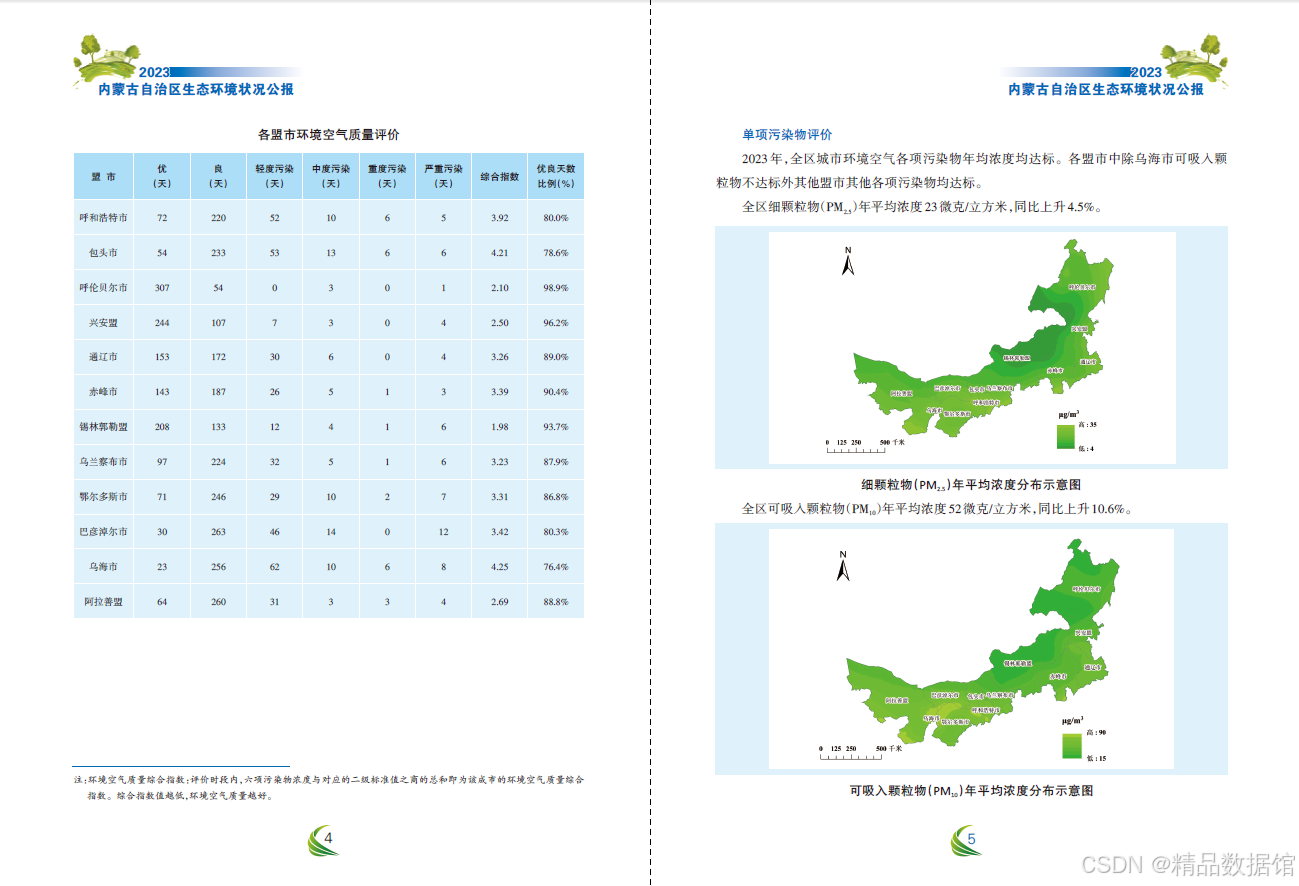
Task: Click the sentence about PM2.5 averaging 23 微克/立方米
Action: coord(922,207)
